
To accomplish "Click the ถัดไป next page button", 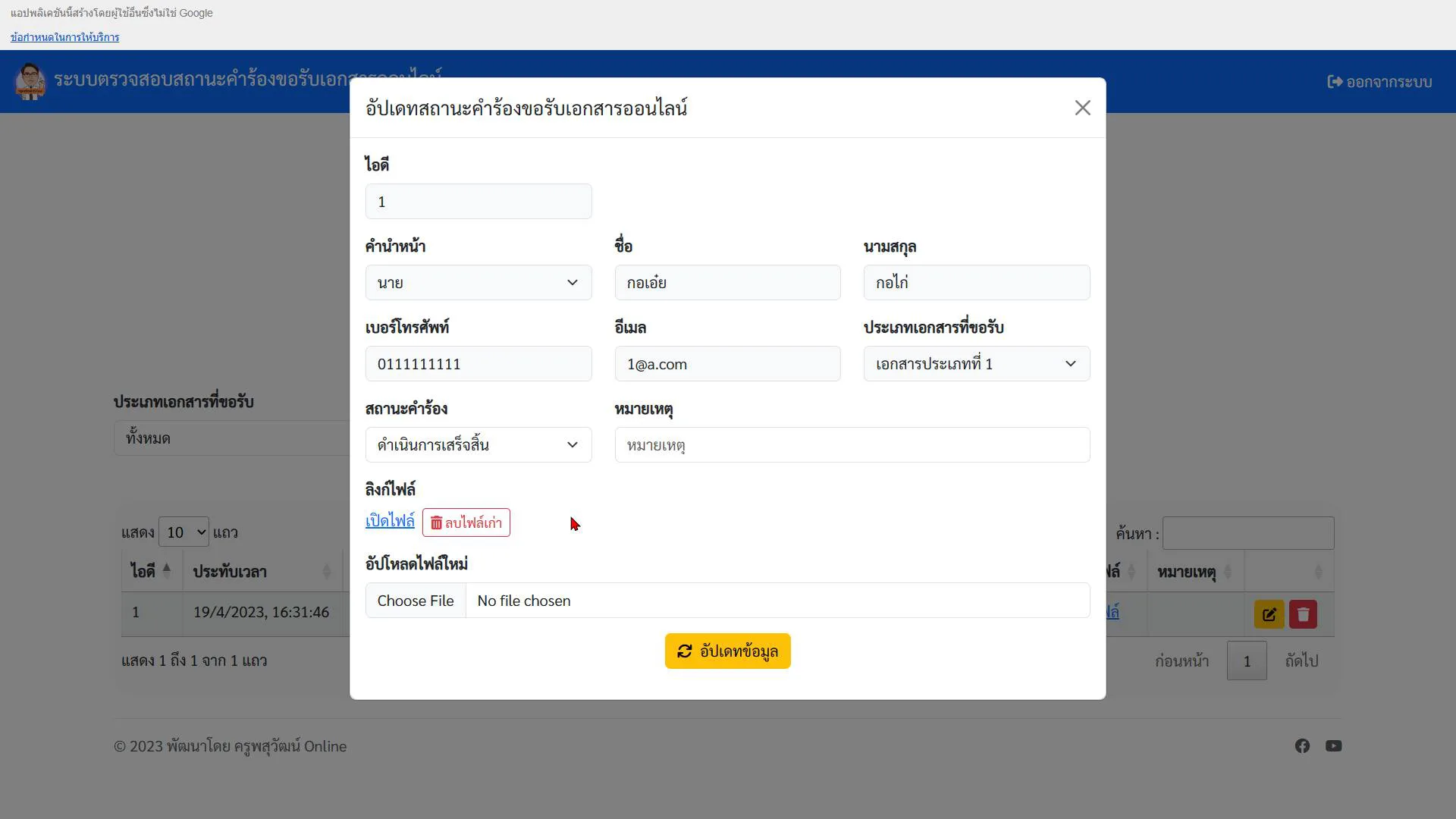I will (x=1301, y=661).
